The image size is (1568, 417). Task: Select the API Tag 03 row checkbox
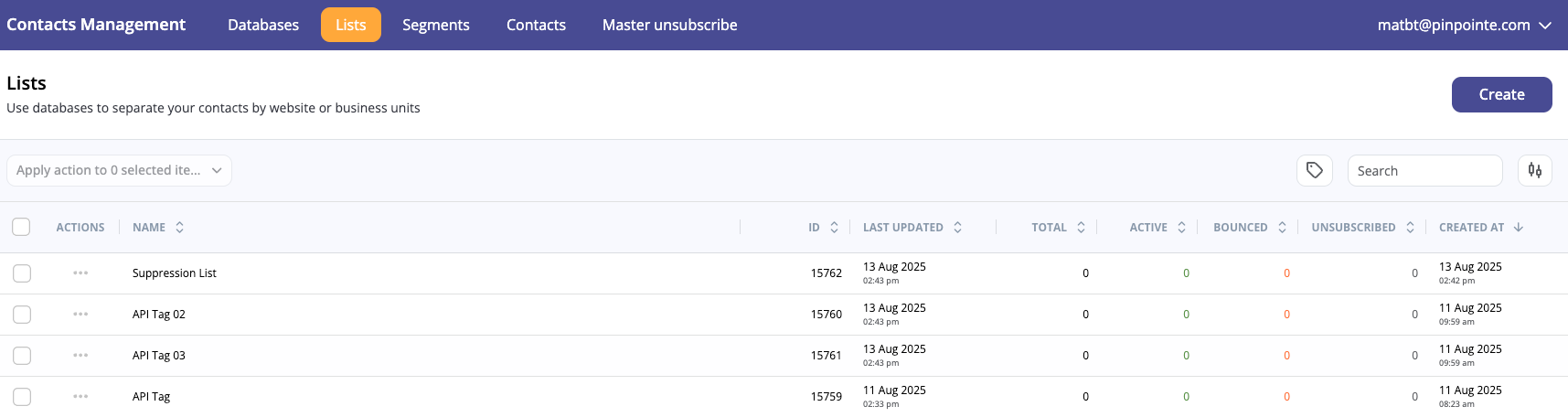click(22, 356)
